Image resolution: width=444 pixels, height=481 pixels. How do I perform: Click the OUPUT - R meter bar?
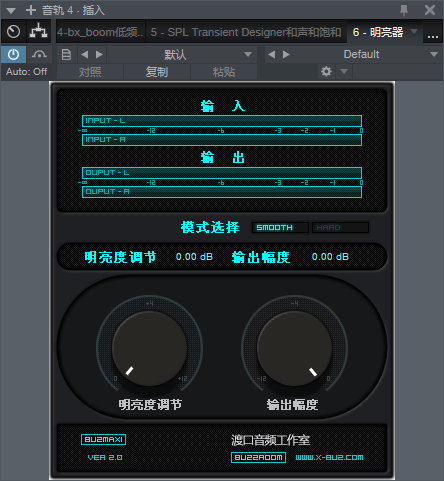pos(222,192)
